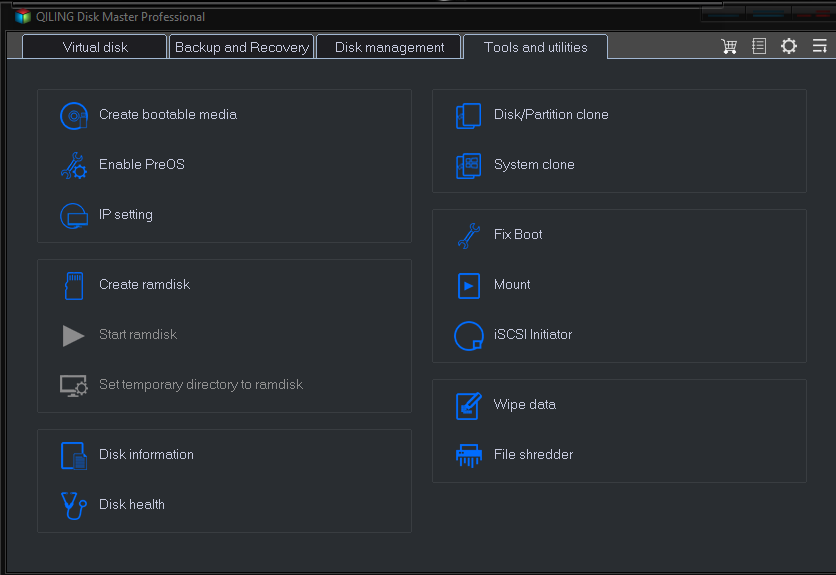This screenshot has height=575, width=836.
Task: Click the Create bootable media disc icon
Action: point(73,116)
